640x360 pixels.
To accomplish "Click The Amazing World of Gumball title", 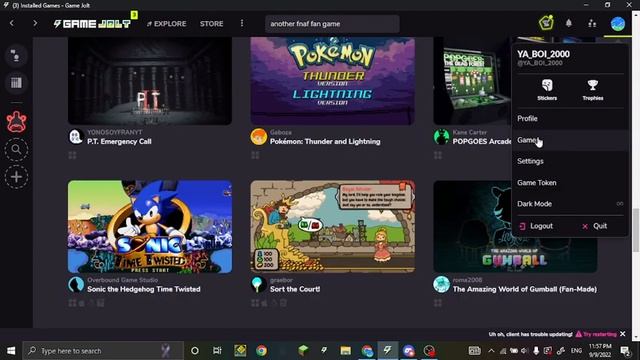I will [524, 289].
